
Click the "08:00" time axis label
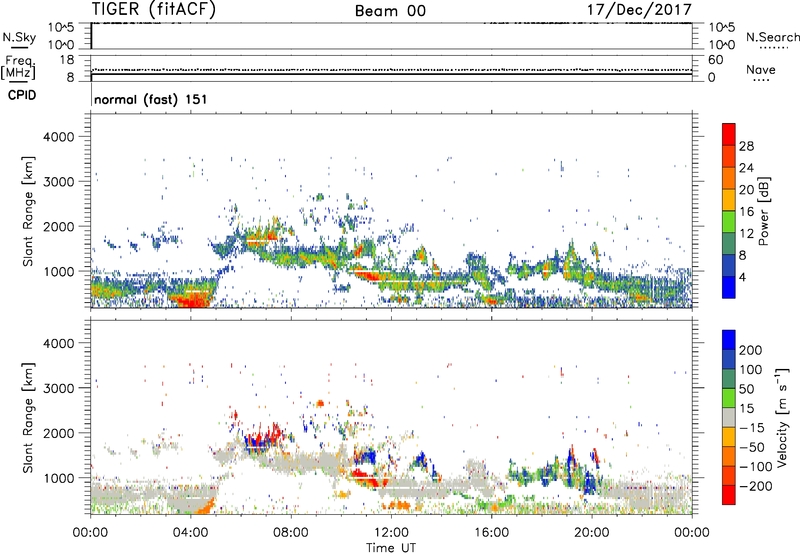[x=291, y=533]
